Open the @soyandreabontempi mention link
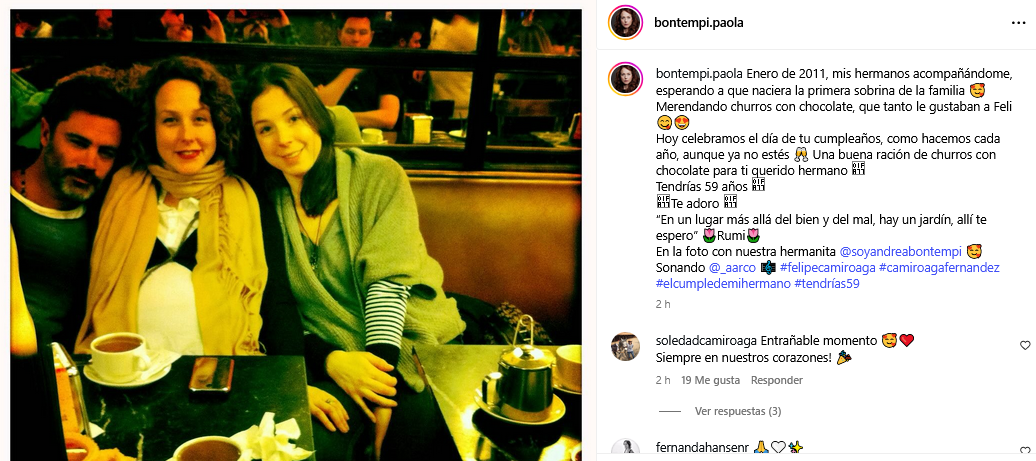This screenshot has width=1036, height=461. [901, 252]
